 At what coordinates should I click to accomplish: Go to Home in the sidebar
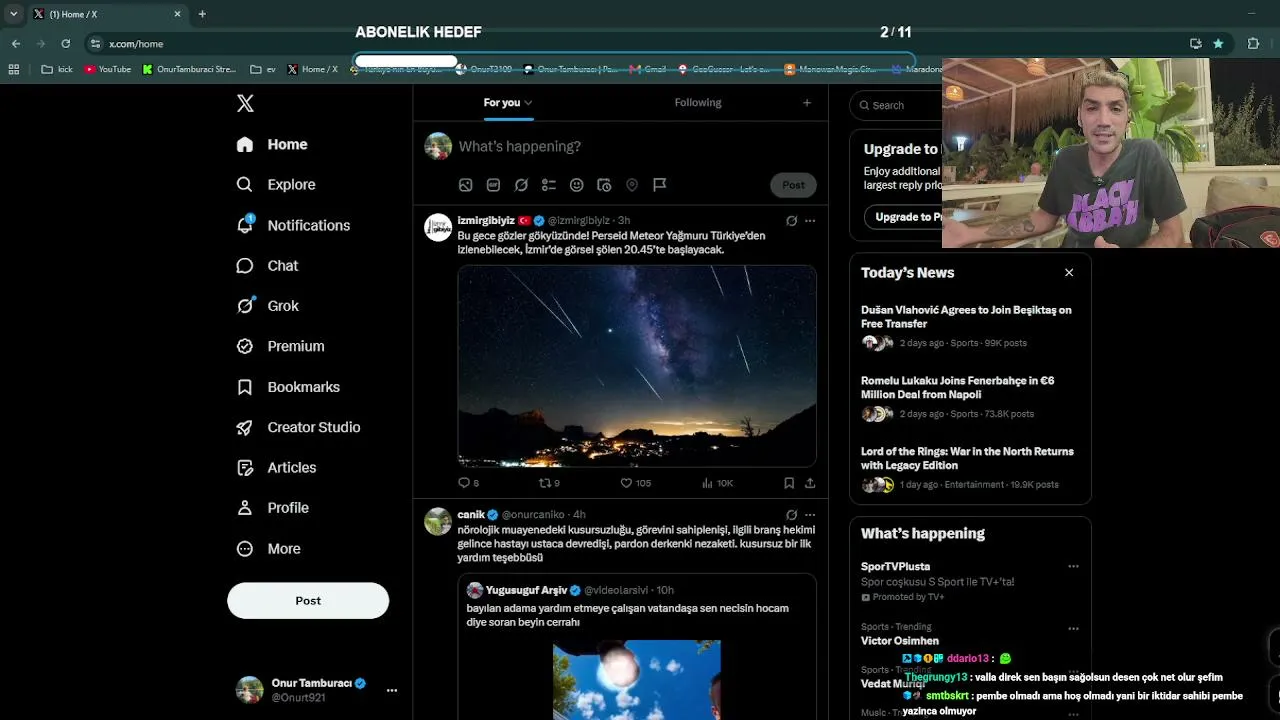[272, 145]
